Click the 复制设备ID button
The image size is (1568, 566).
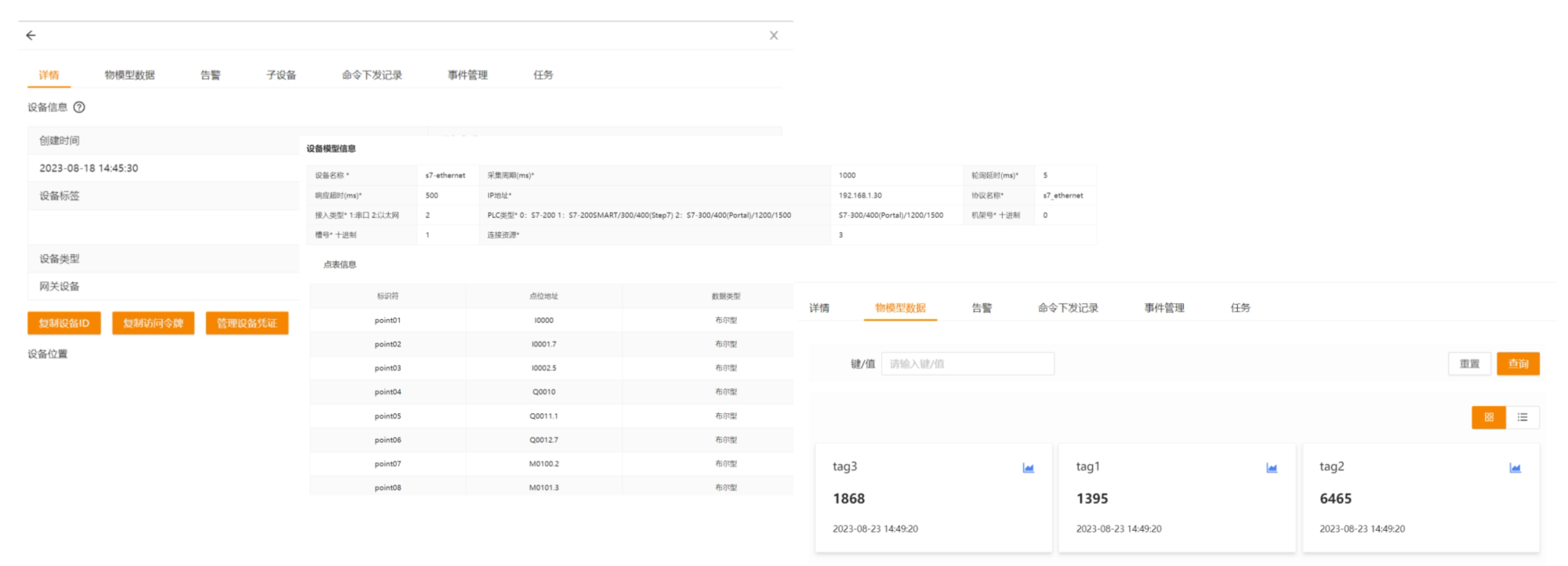coord(64,323)
